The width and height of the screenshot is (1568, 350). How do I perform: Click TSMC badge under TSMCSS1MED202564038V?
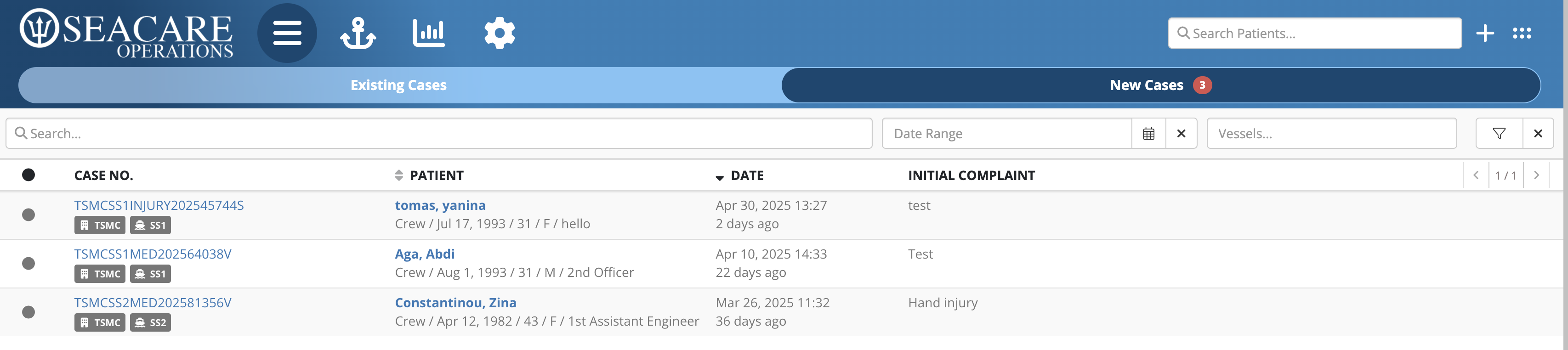click(x=100, y=274)
